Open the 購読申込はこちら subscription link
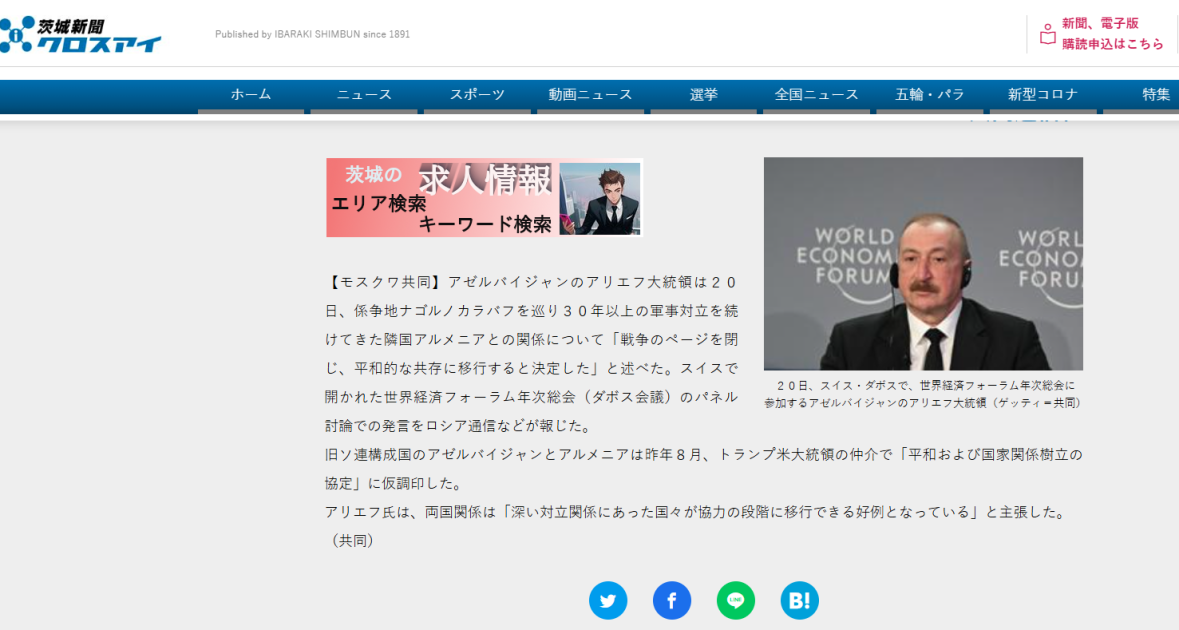The width and height of the screenshot is (1179, 630). 1113,44
